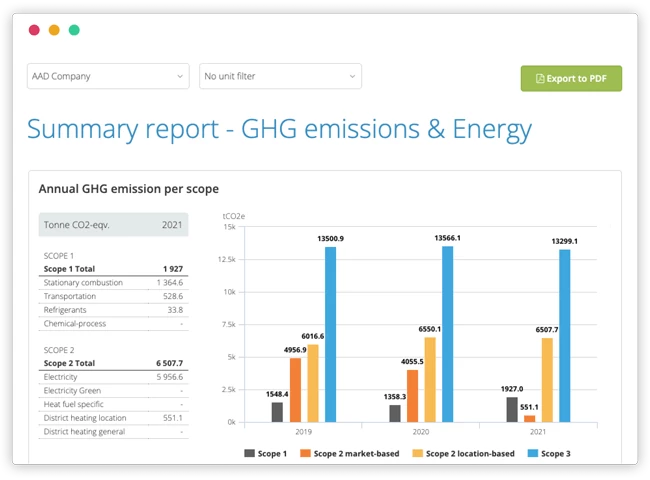Image resolution: width=650 pixels, height=480 pixels.
Task: Click the PDF icon on Export button
Action: pos(540,78)
